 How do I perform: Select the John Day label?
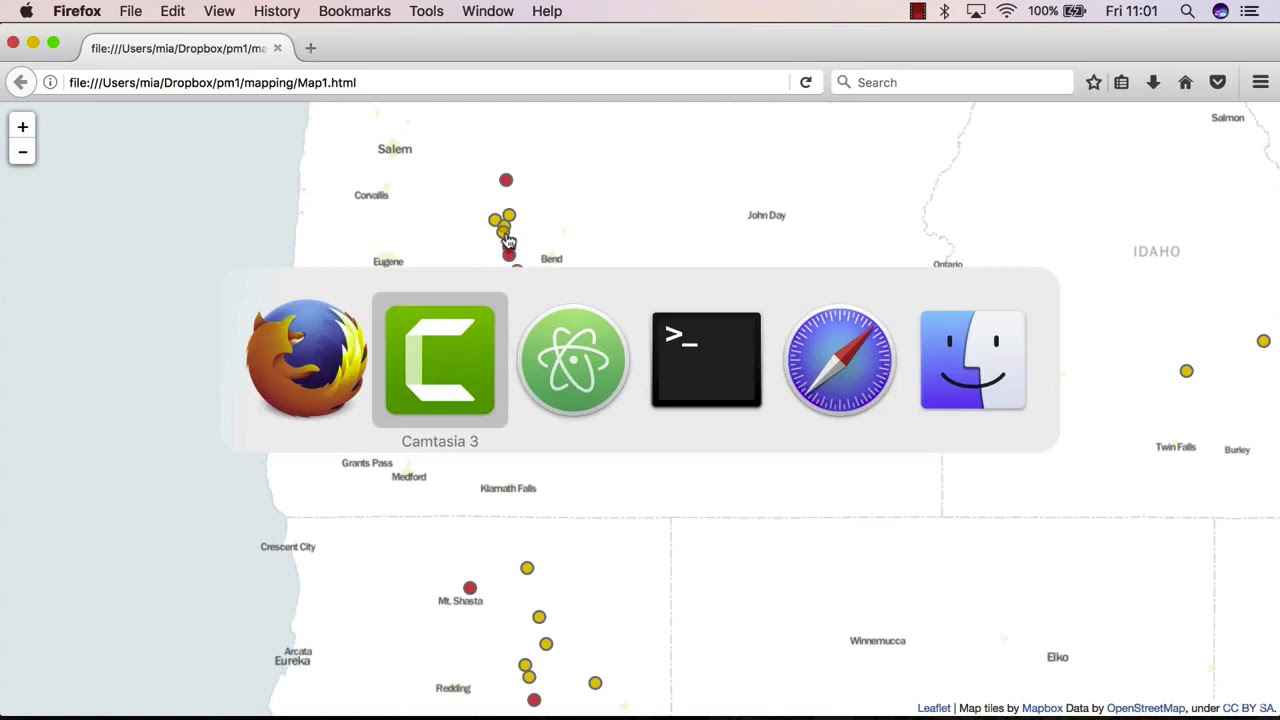click(767, 215)
